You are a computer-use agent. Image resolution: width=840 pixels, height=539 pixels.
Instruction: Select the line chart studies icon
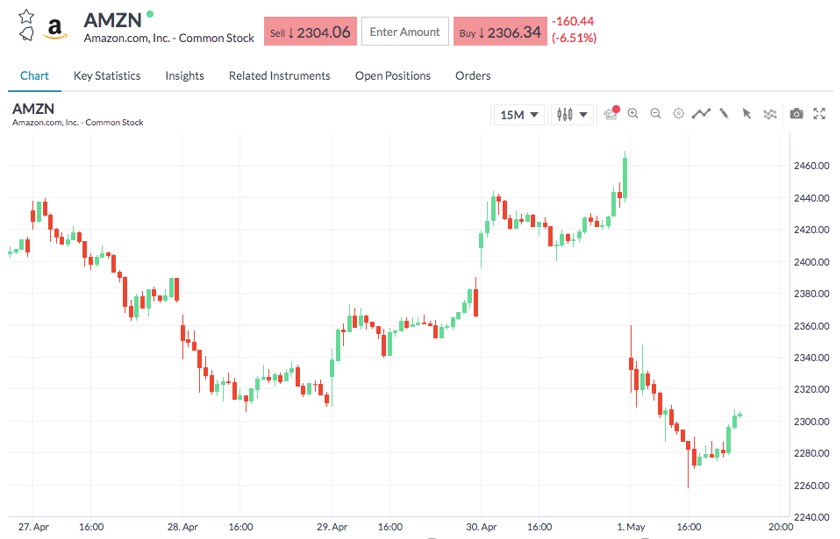[x=701, y=114]
